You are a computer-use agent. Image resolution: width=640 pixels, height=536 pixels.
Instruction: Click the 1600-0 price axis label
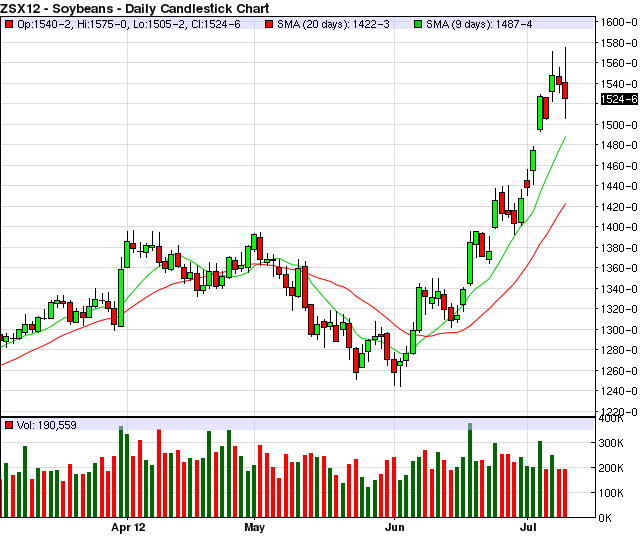pyautogui.click(x=619, y=22)
